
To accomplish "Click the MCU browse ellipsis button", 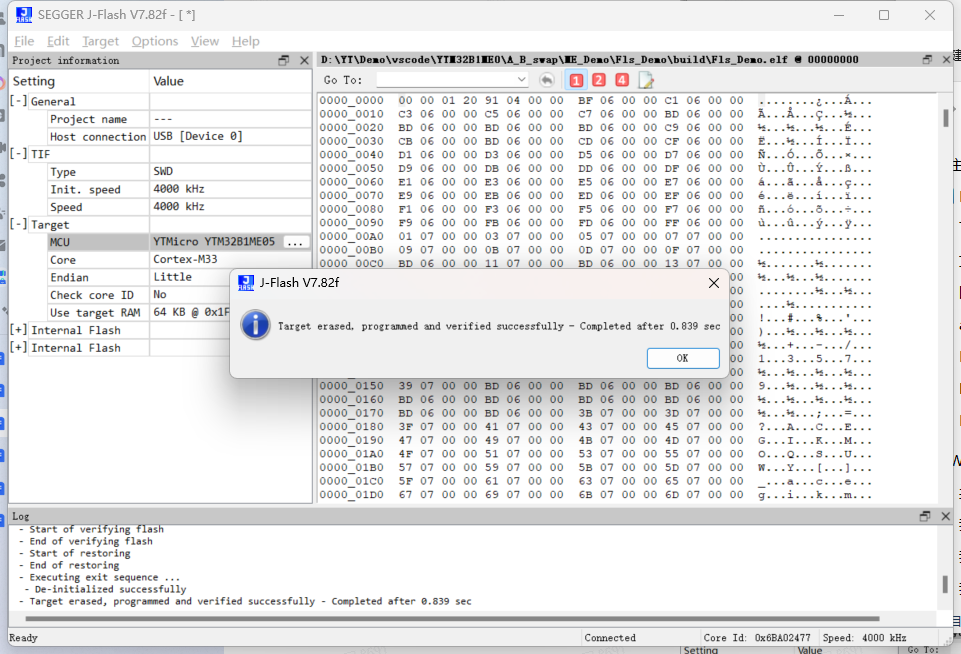I will click(295, 242).
